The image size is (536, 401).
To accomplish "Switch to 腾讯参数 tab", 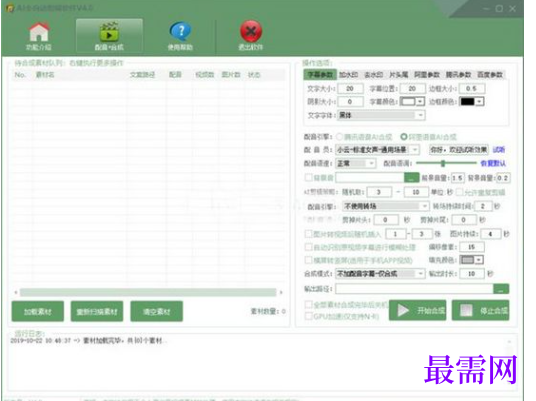I will [x=458, y=75].
